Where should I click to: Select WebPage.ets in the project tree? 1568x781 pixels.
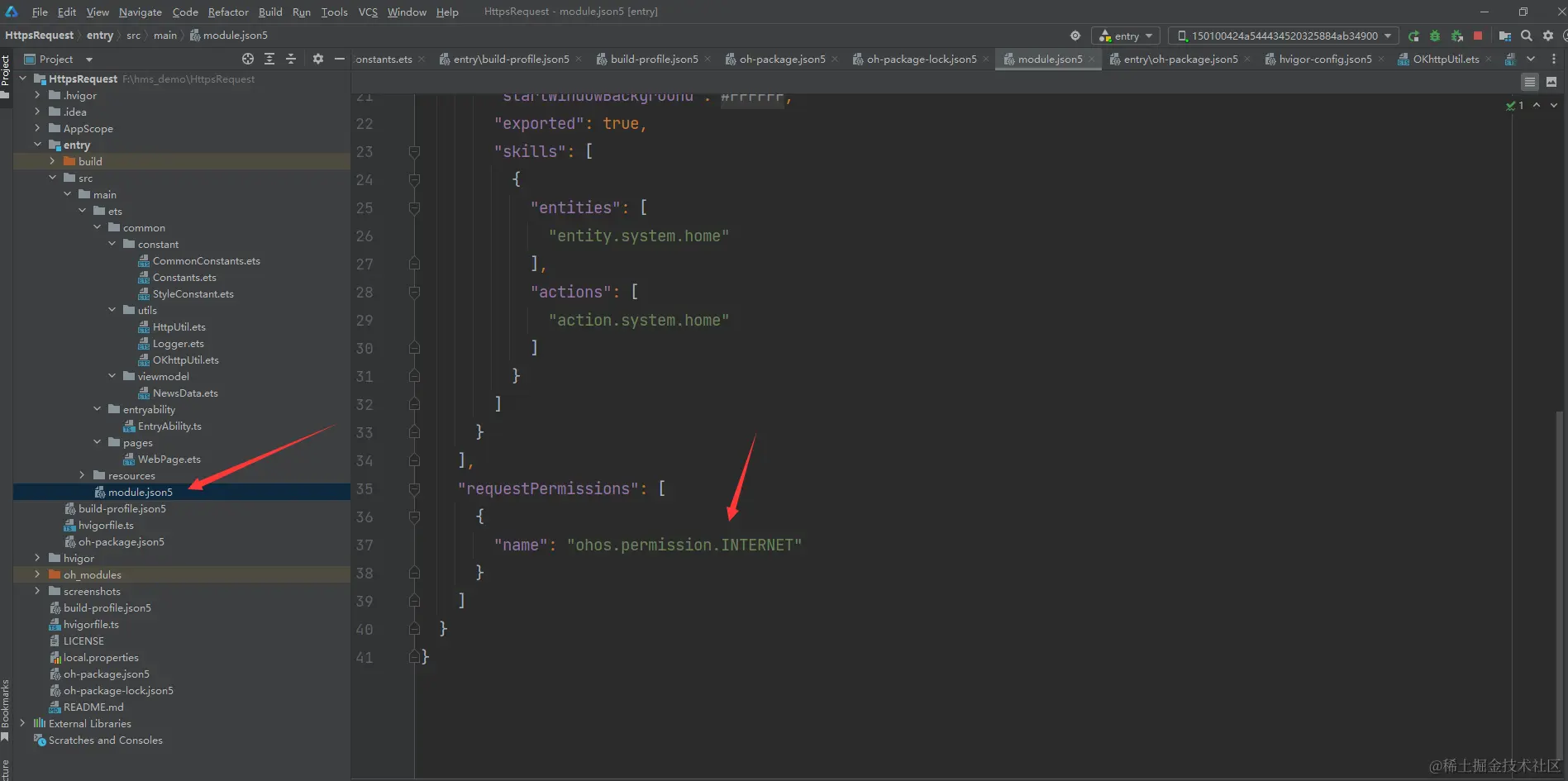click(169, 459)
